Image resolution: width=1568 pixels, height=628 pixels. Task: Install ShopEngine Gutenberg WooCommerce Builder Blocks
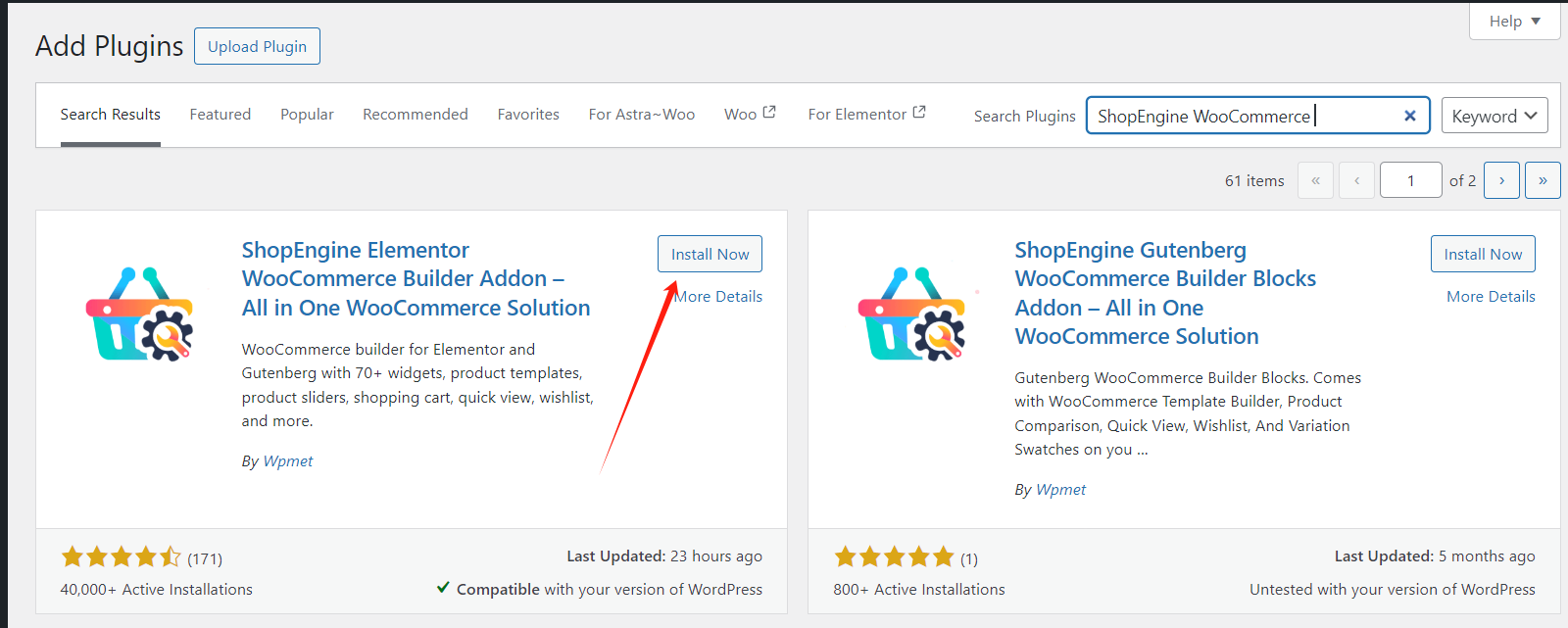click(1483, 254)
